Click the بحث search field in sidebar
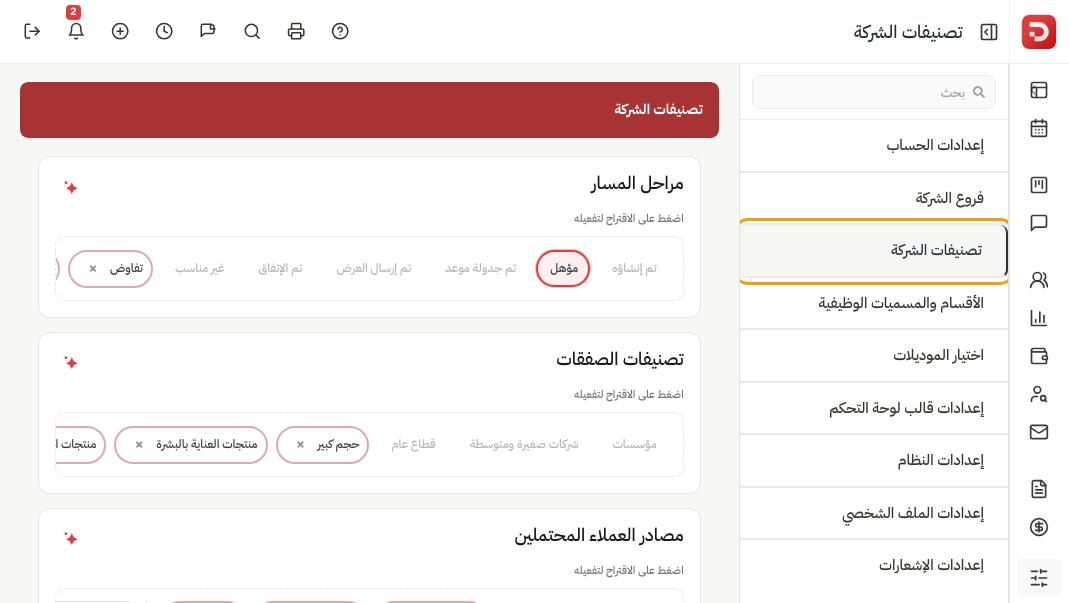The height and width of the screenshot is (603, 1069). [873, 92]
